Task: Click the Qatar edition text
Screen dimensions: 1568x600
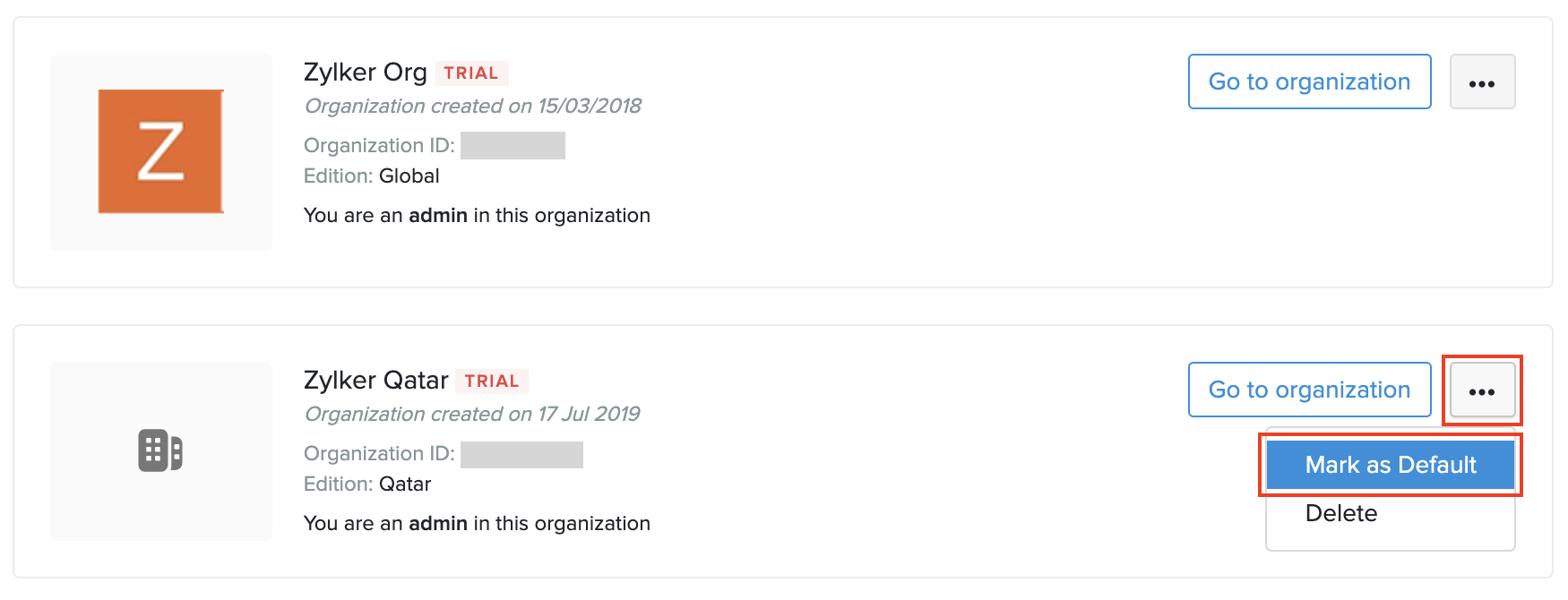Action: pos(405,484)
